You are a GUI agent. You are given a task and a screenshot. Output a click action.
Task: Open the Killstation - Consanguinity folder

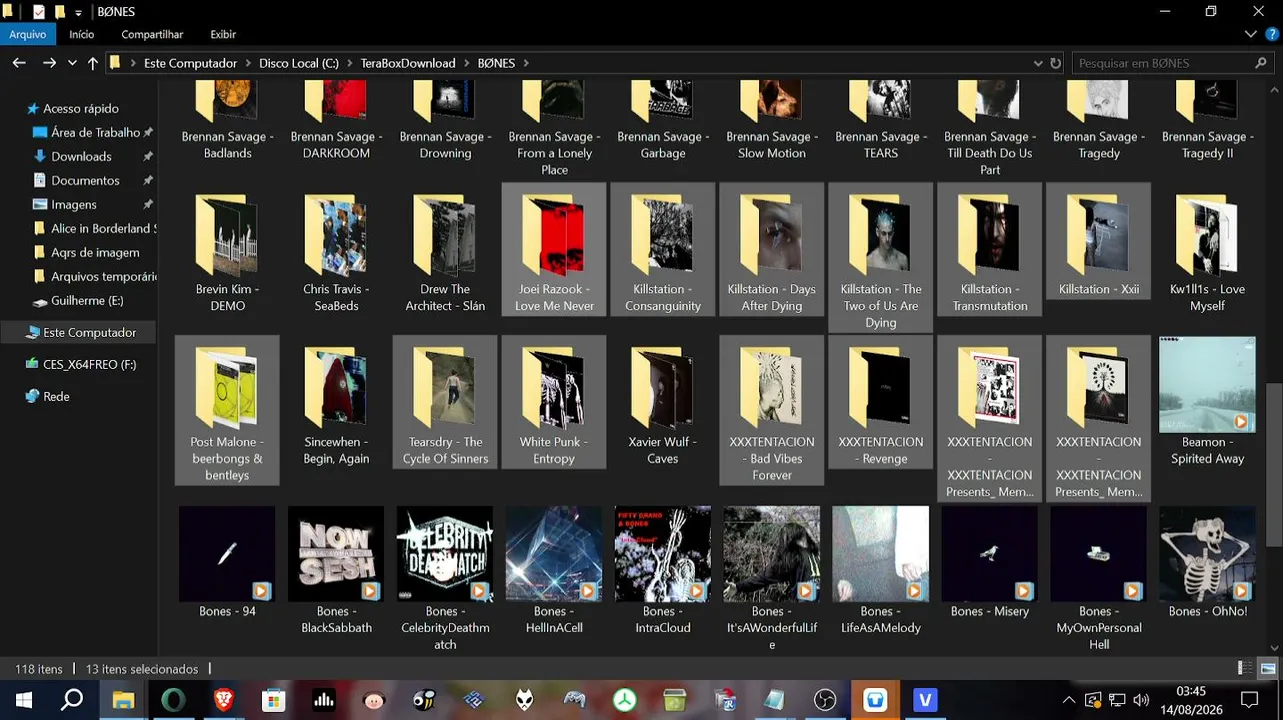(x=663, y=248)
